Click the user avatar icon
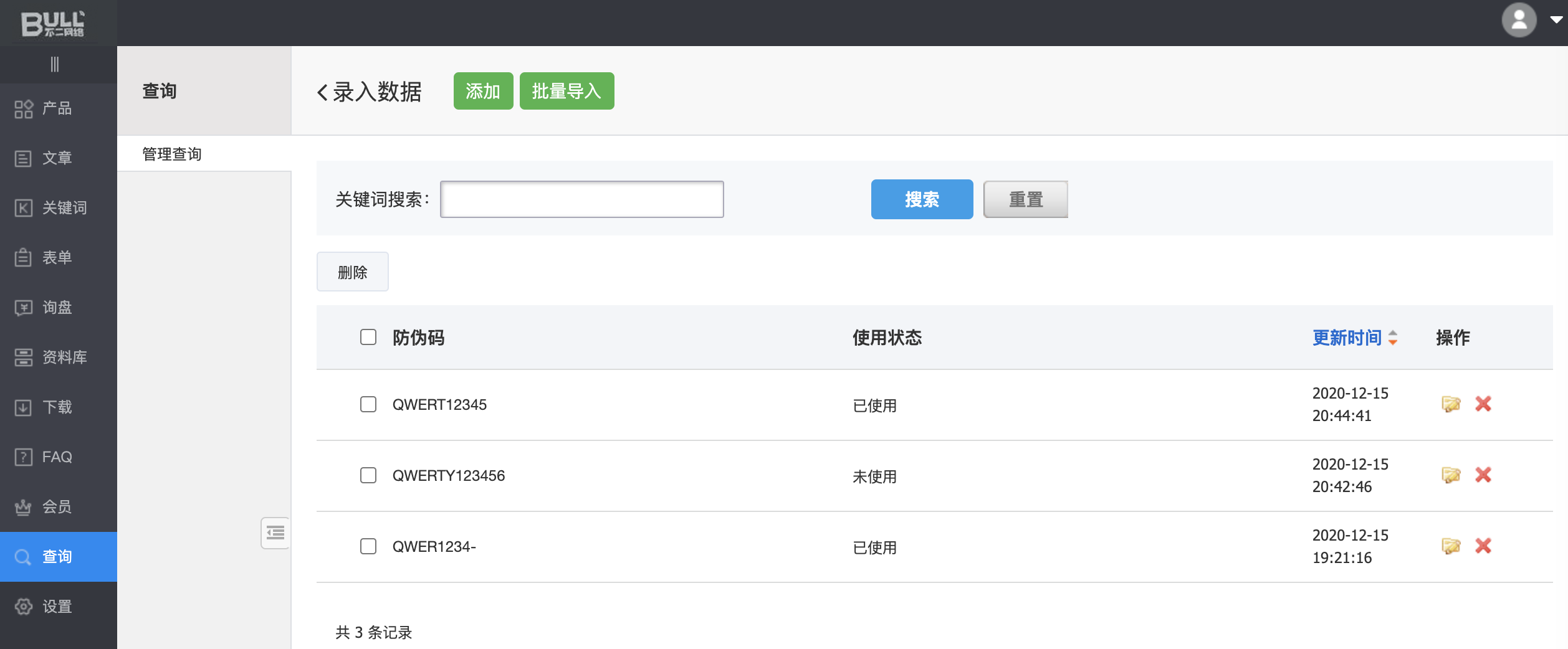 tap(1519, 20)
